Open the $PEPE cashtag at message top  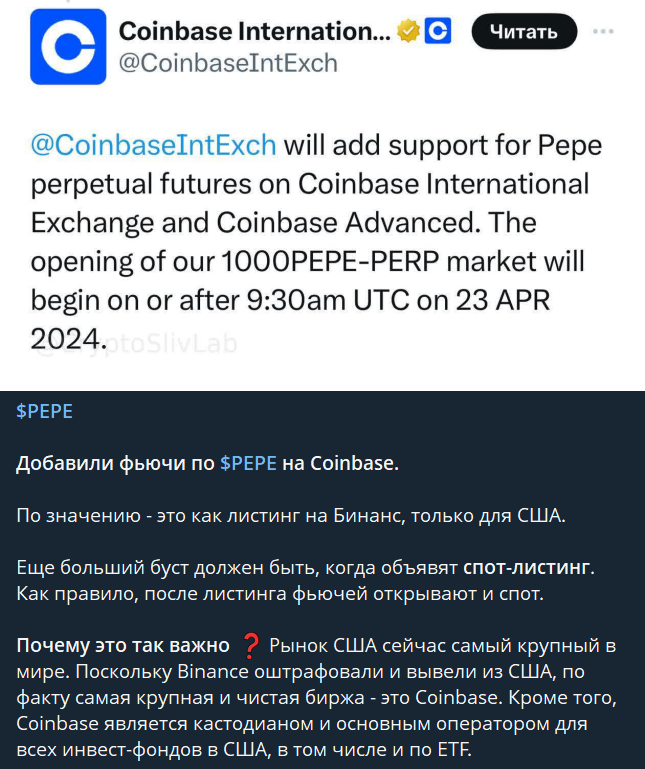[x=45, y=411]
